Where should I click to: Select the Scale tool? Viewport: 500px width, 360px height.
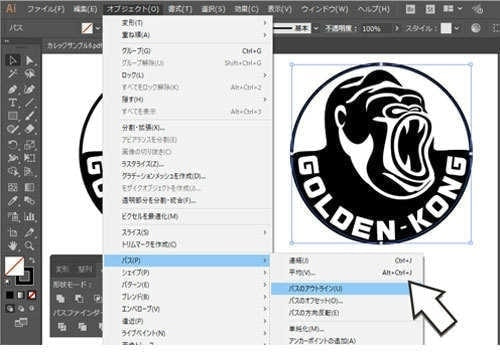29,145
